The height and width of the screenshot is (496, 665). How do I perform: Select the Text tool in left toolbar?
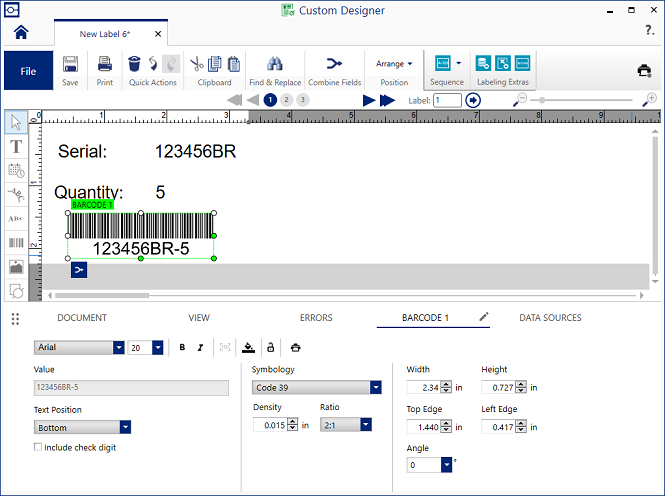(x=16, y=146)
